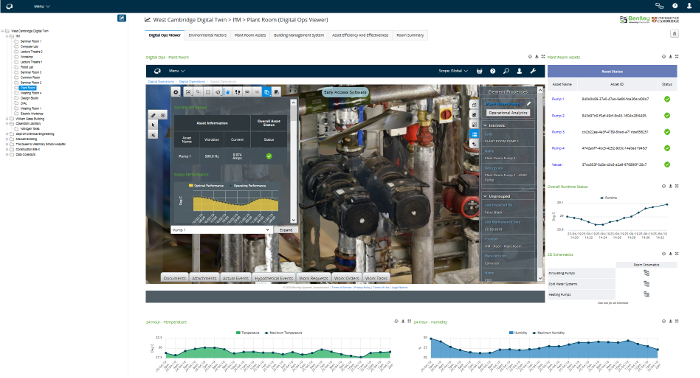The height and width of the screenshot is (378, 700).
Task: Click the pencil edit icon next to Plant Room Pump title
Action: click(x=529, y=104)
